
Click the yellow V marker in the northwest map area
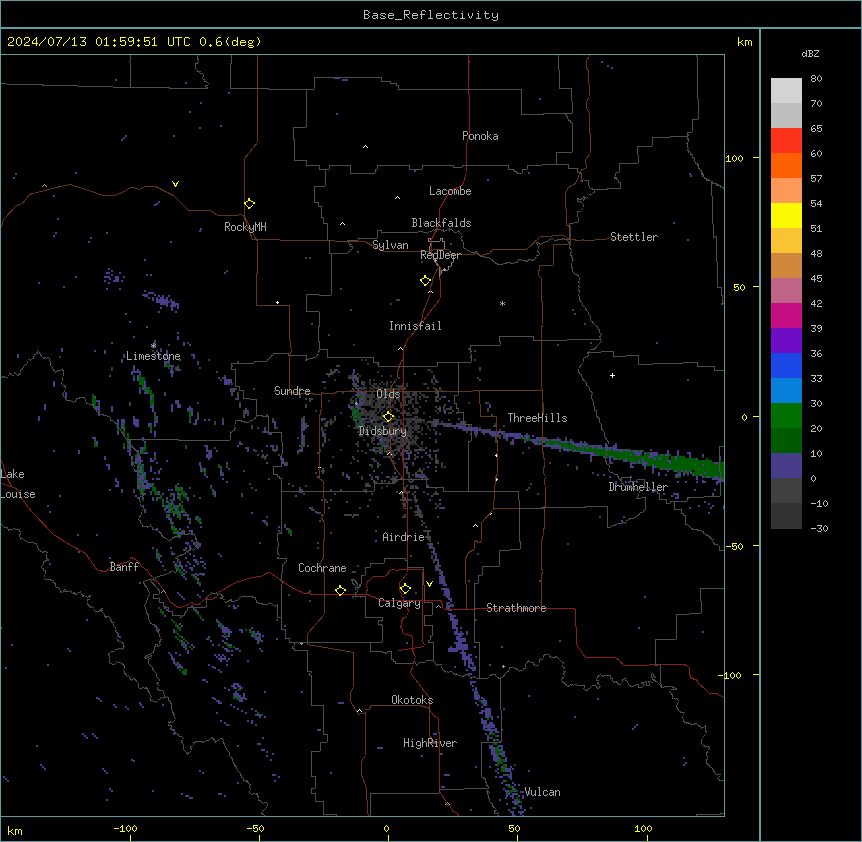(175, 184)
